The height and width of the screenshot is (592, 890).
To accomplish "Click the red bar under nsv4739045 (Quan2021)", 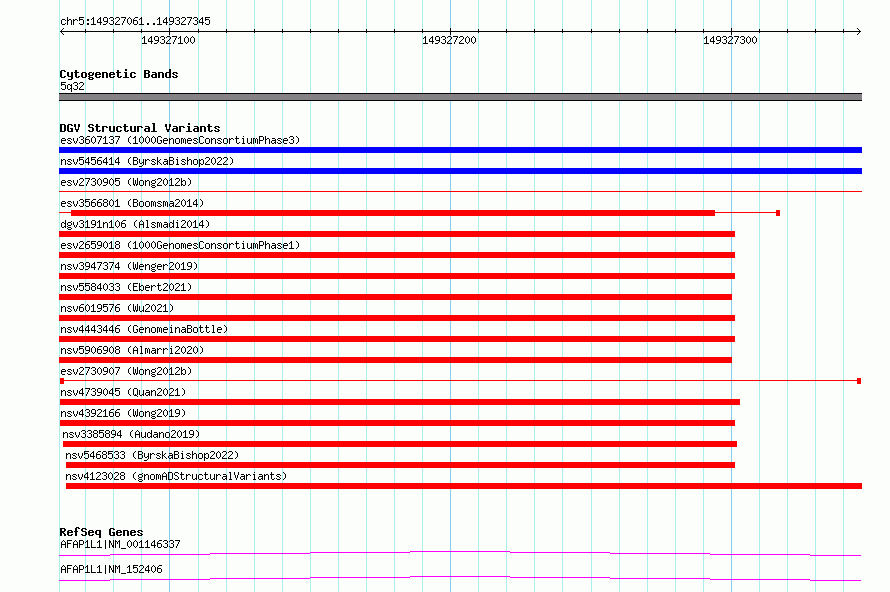I will (x=399, y=402).
